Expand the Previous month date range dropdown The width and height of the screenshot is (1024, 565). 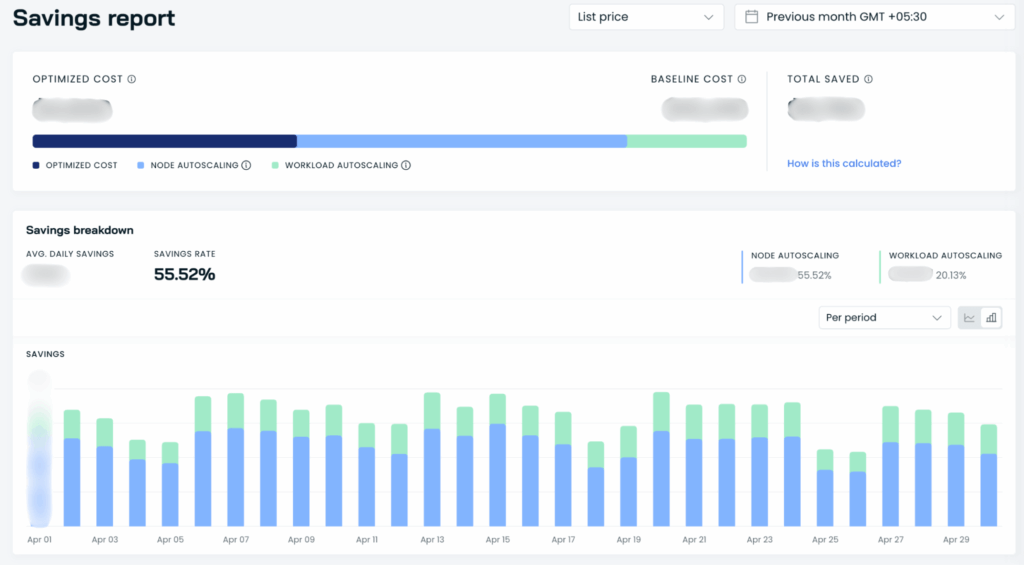[x=874, y=17]
